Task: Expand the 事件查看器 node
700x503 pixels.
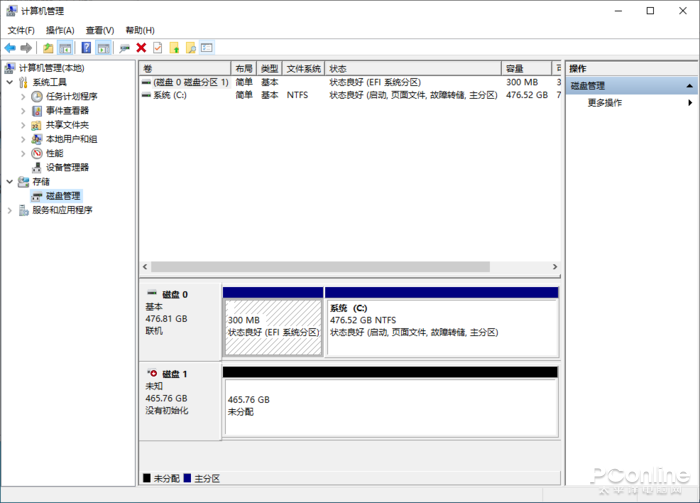Action: pyautogui.click(x=23, y=111)
